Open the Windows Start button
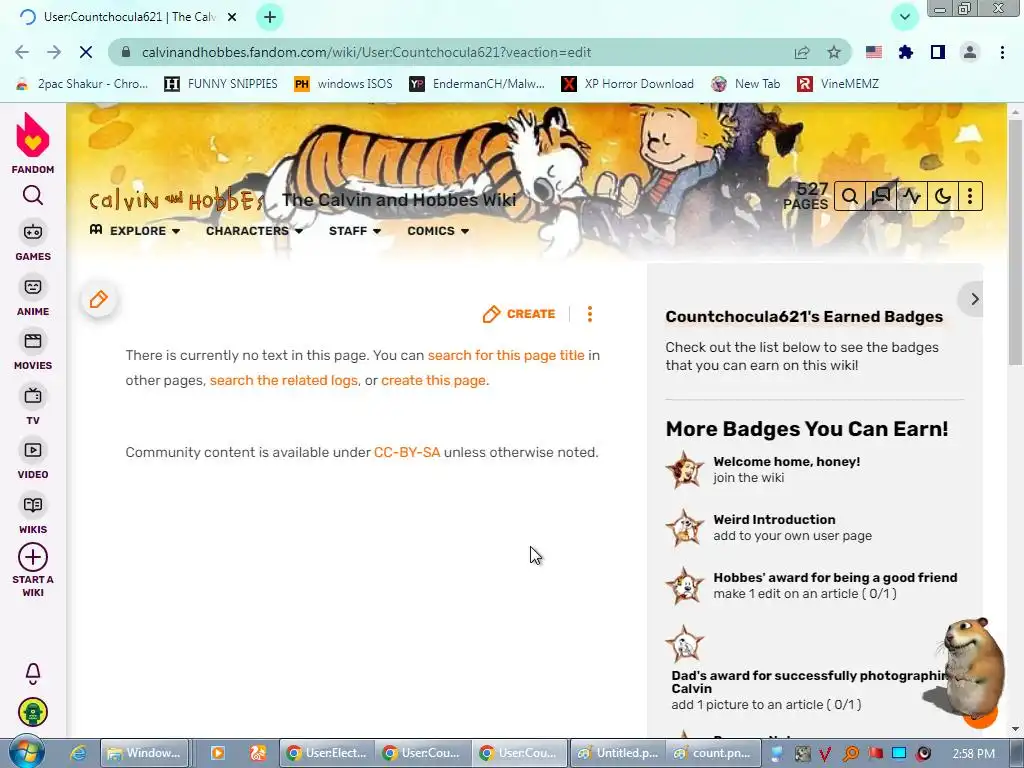 pos(26,752)
